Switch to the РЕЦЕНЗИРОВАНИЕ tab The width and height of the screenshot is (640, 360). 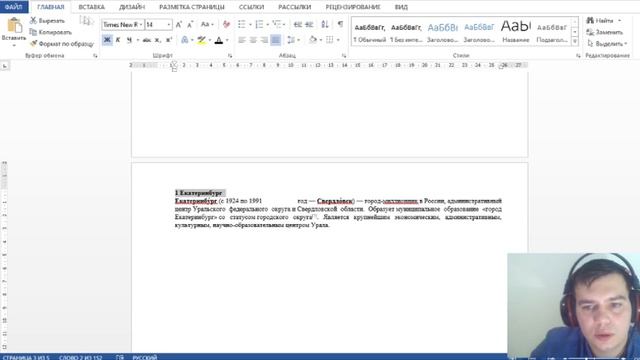[353, 7]
